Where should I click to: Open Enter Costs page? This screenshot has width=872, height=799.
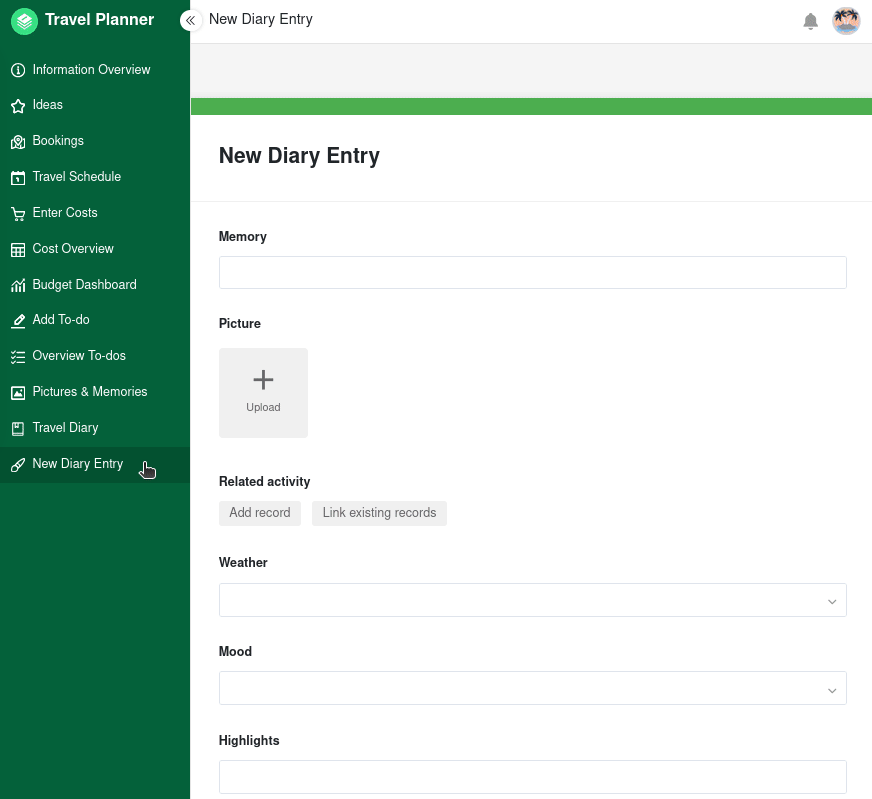95,213
